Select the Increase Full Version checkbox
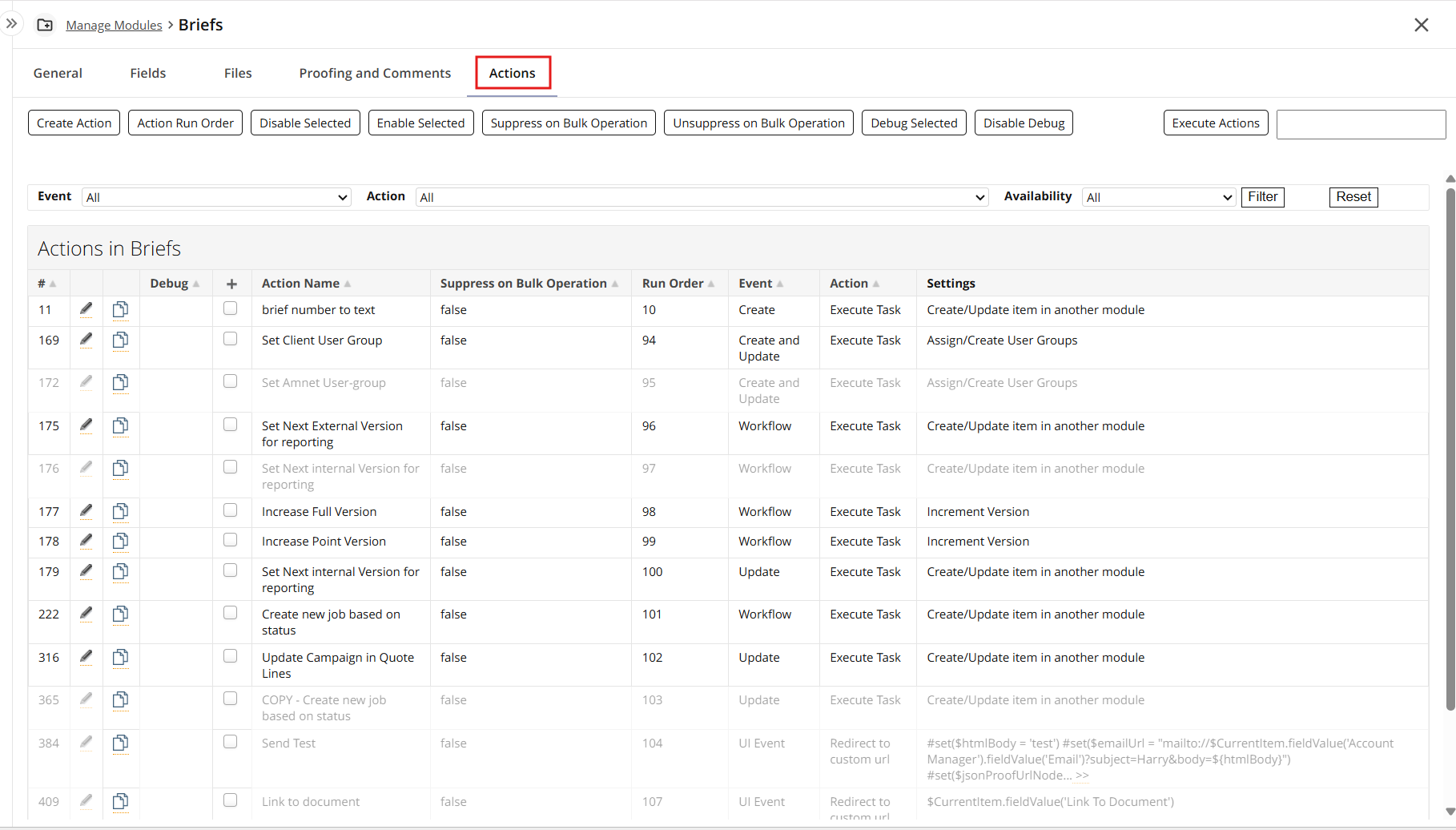This screenshot has width=1456, height=830. 231,510
